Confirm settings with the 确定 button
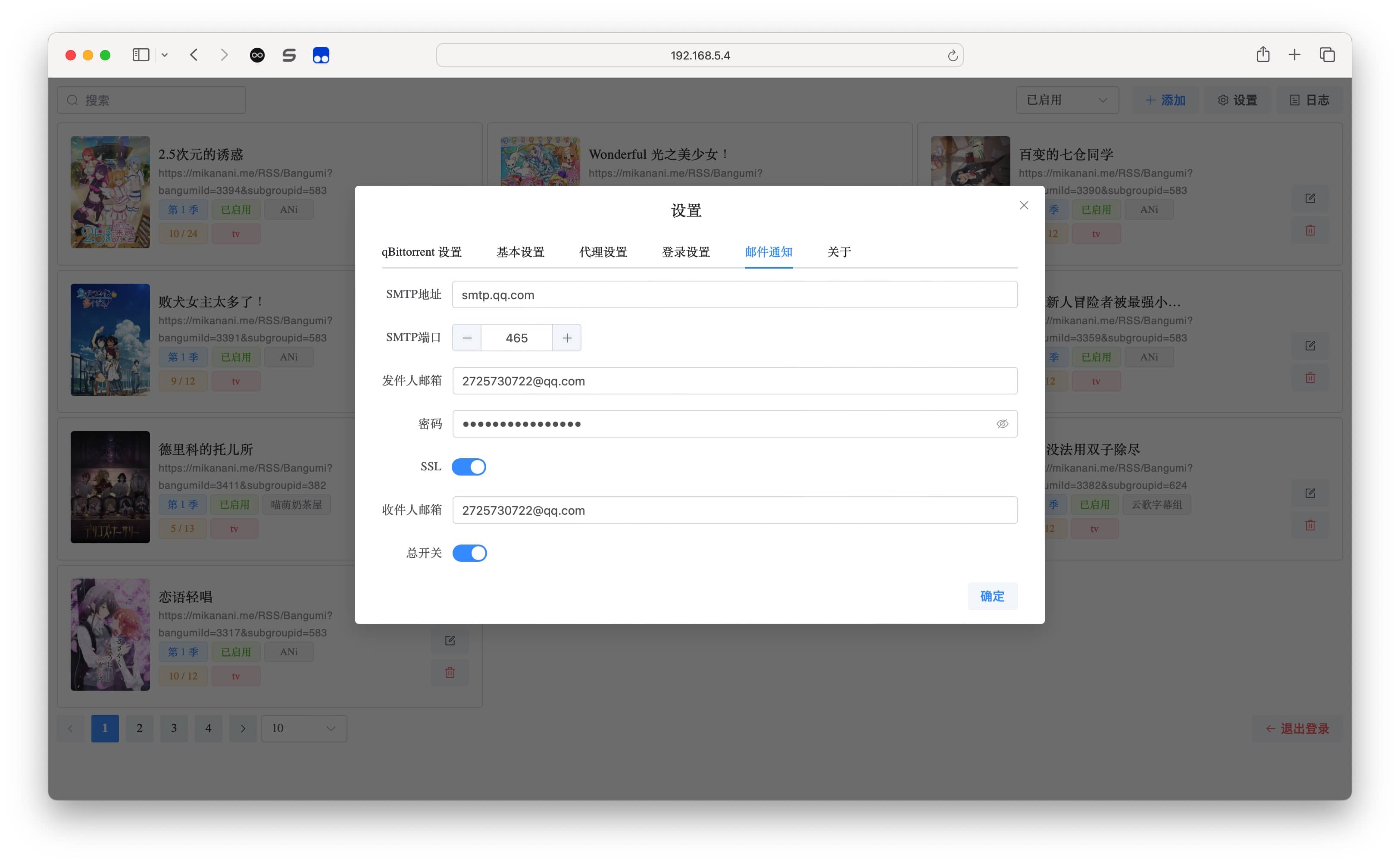1400x864 pixels. (992, 596)
